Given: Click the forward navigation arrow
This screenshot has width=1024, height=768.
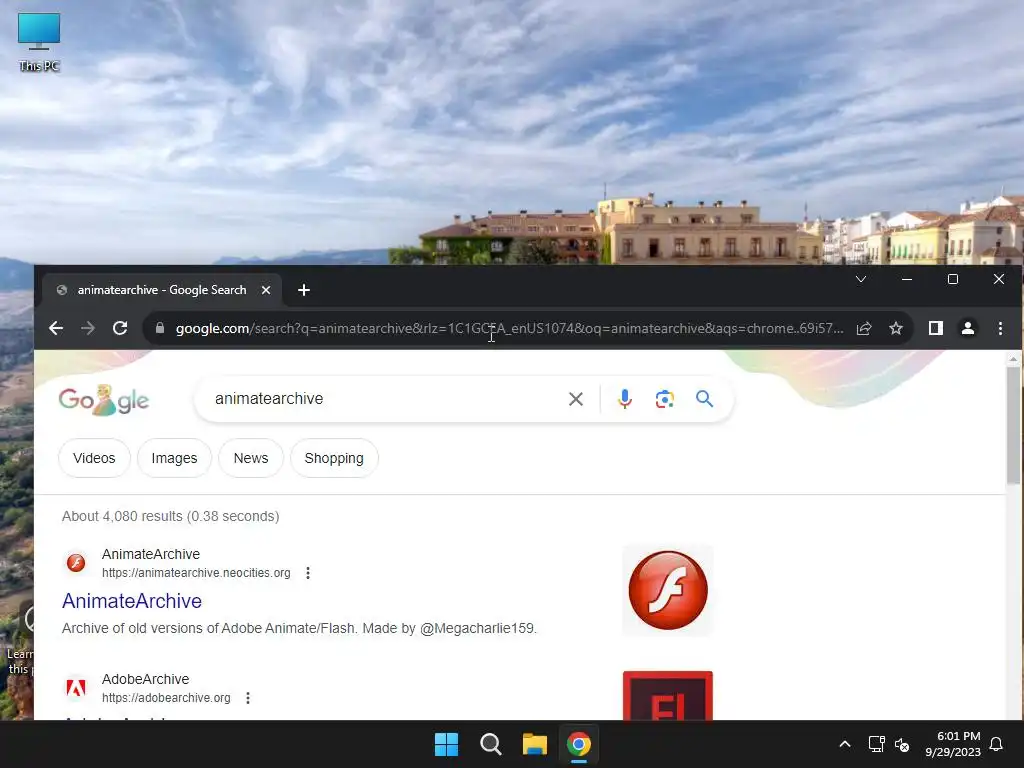Looking at the screenshot, I should point(88,328).
